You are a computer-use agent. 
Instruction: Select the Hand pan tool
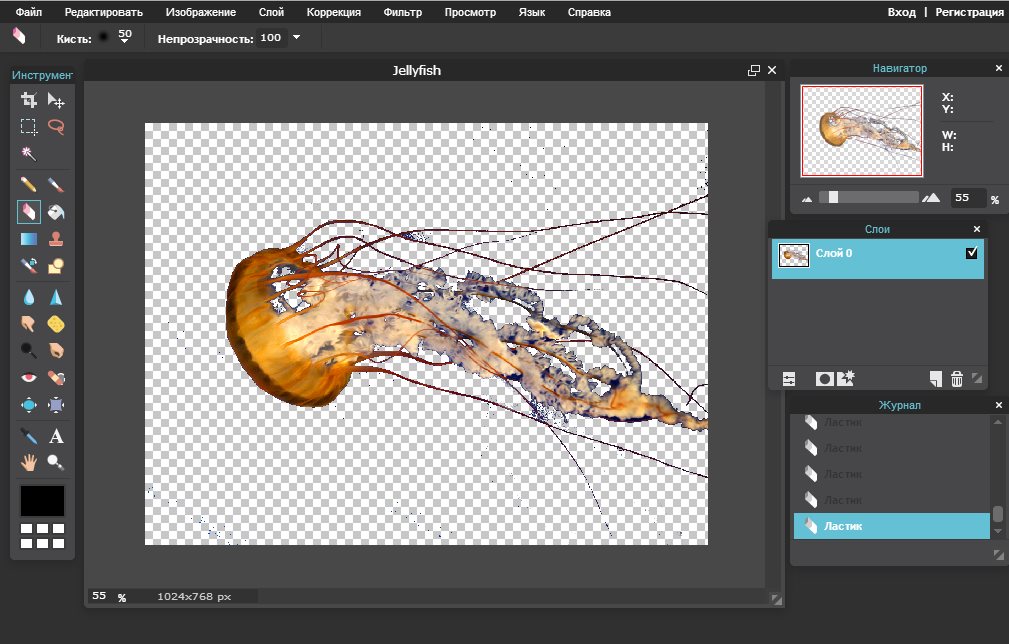point(28,463)
